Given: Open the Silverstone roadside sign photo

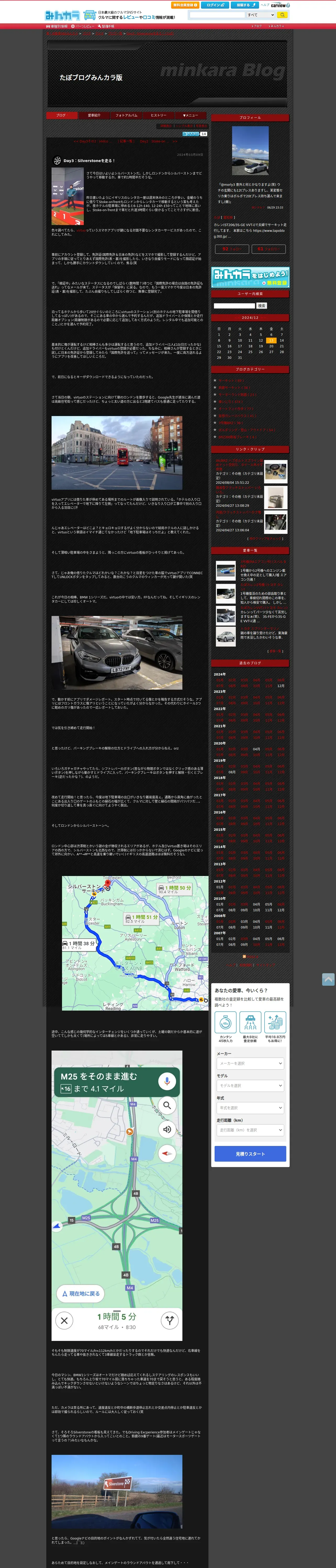Looking at the screenshot, I should tap(116, 1491).
